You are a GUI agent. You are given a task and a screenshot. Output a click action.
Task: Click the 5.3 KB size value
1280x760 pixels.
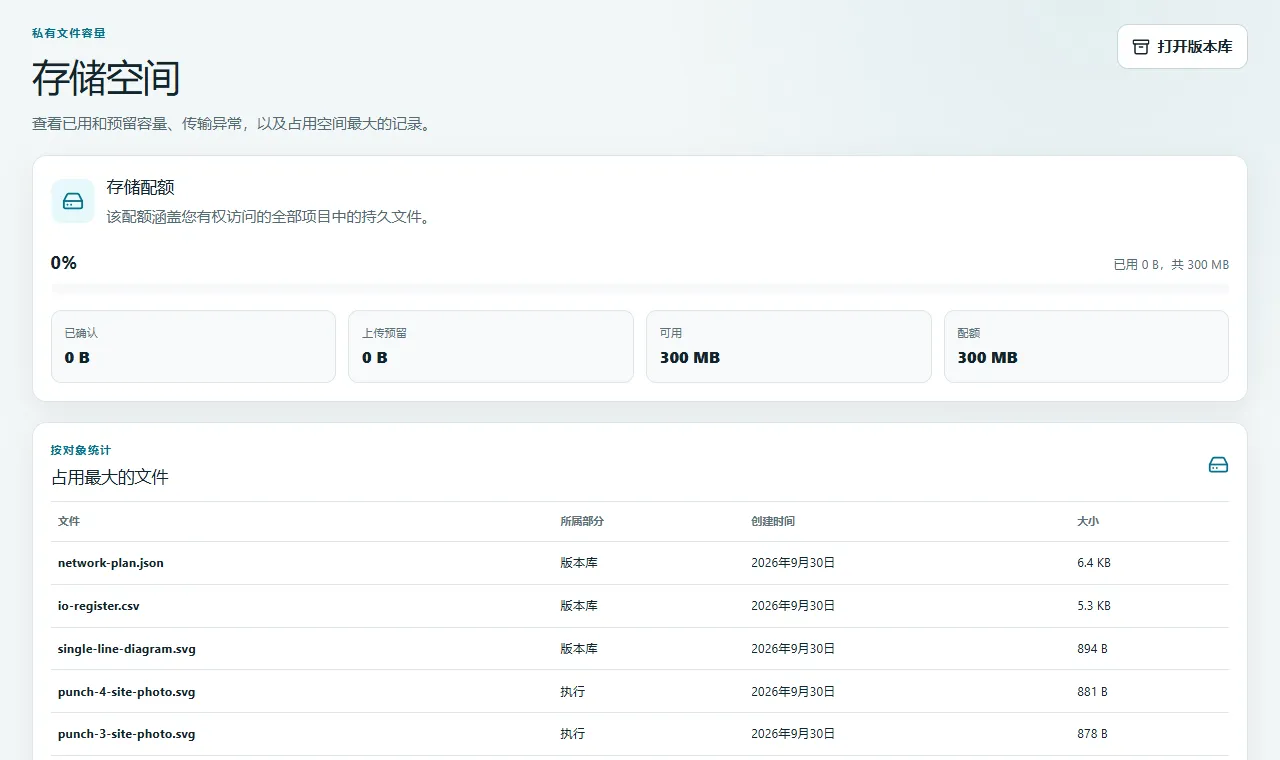(1094, 606)
